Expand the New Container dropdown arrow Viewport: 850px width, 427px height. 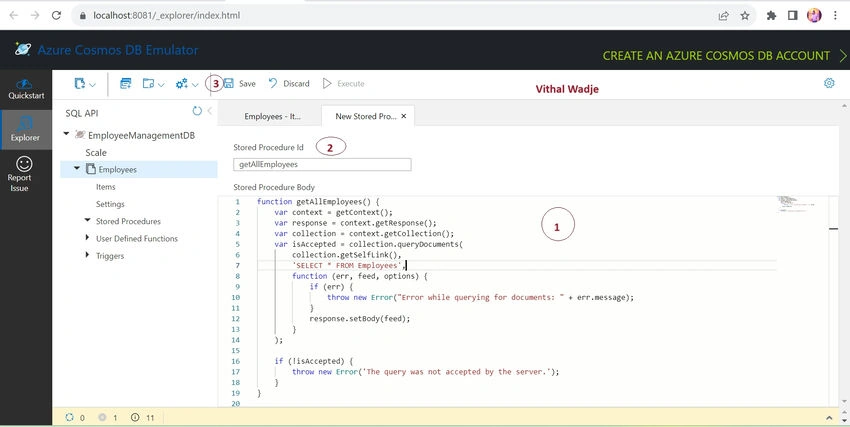coord(92,85)
